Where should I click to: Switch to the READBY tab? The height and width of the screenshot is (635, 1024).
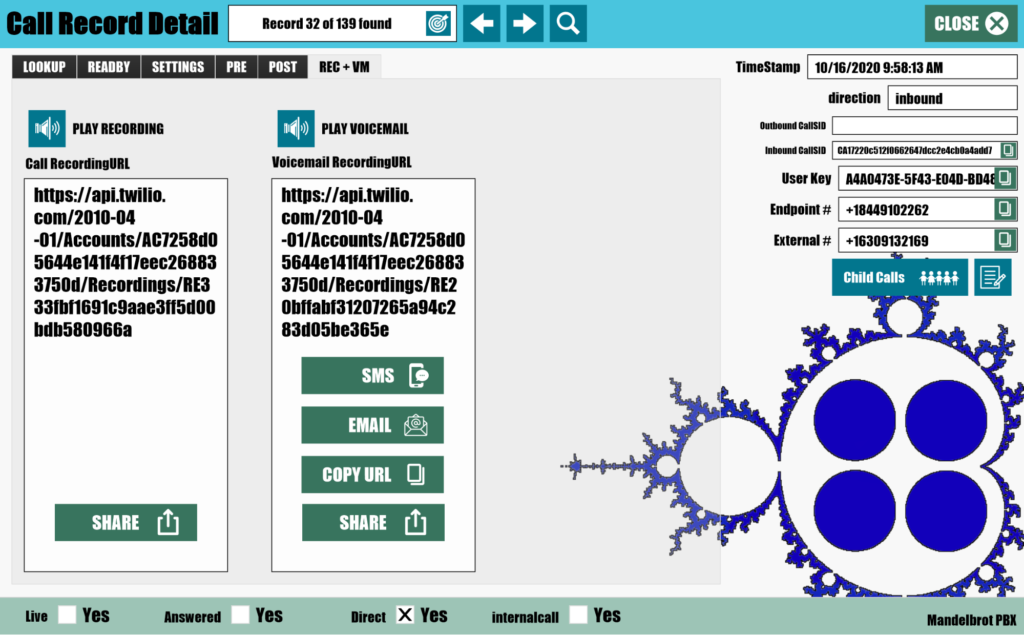click(109, 67)
